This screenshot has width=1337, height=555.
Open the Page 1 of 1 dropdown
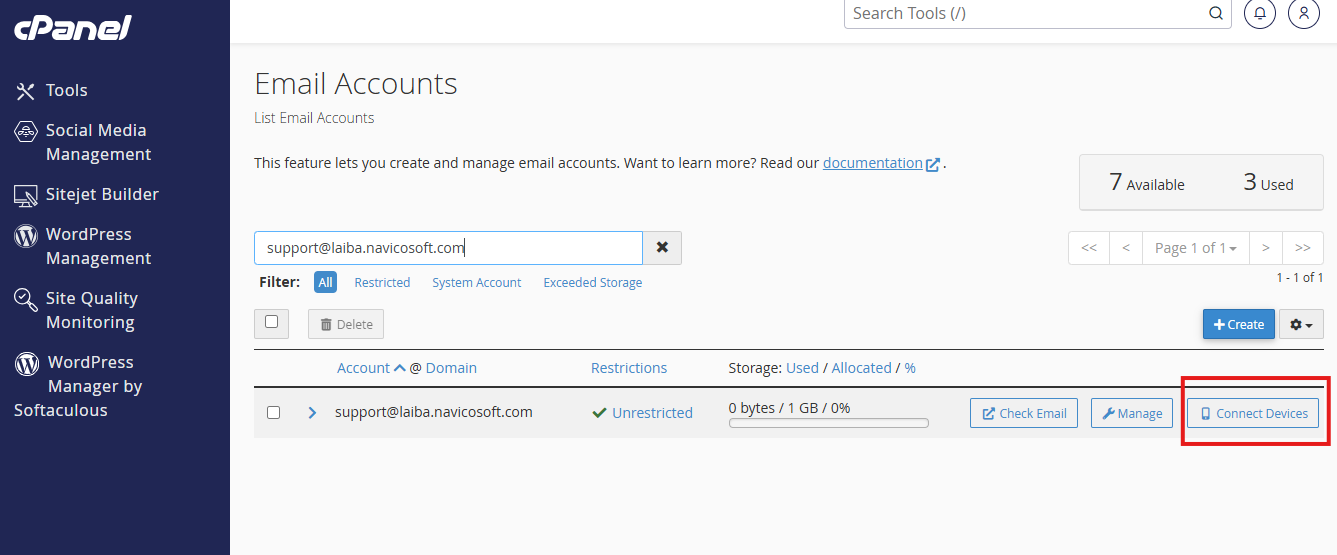1195,248
